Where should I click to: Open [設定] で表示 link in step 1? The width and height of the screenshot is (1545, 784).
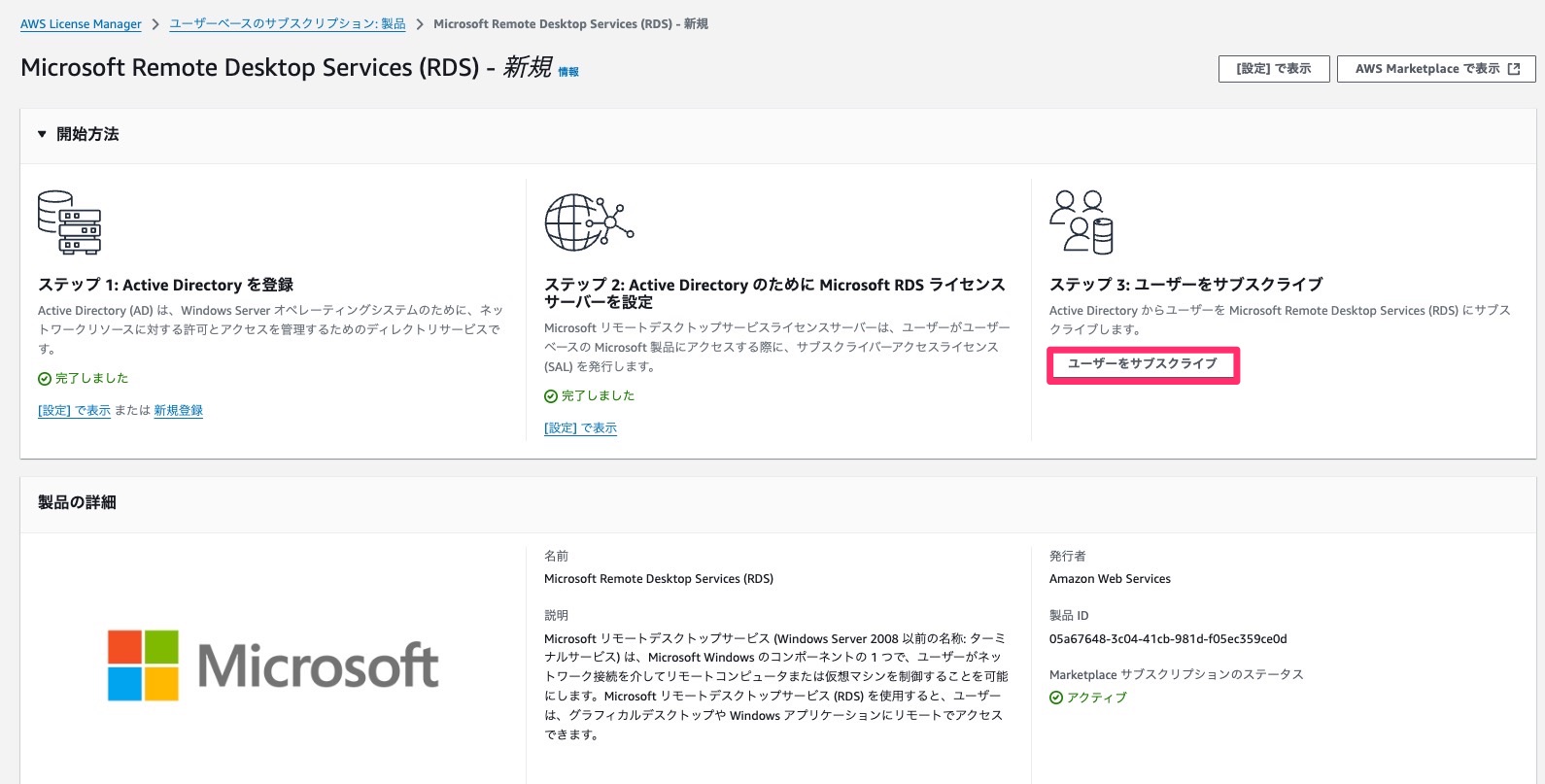click(x=74, y=411)
